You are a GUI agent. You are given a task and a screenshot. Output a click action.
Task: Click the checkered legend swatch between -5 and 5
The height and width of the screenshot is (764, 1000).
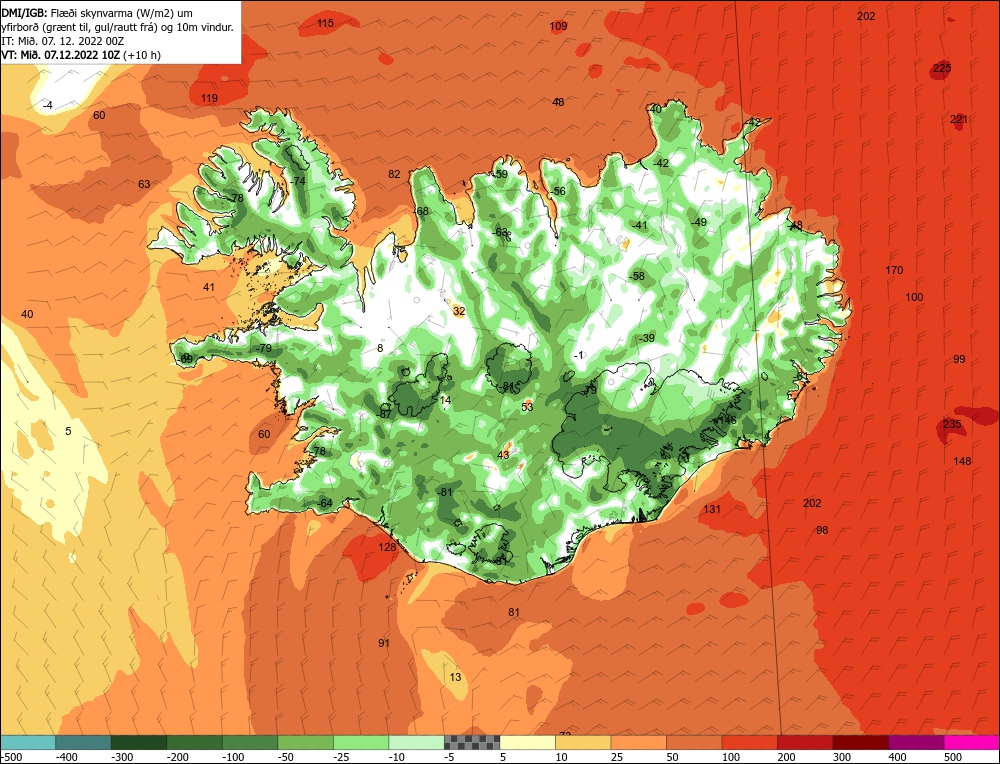[x=472, y=742]
